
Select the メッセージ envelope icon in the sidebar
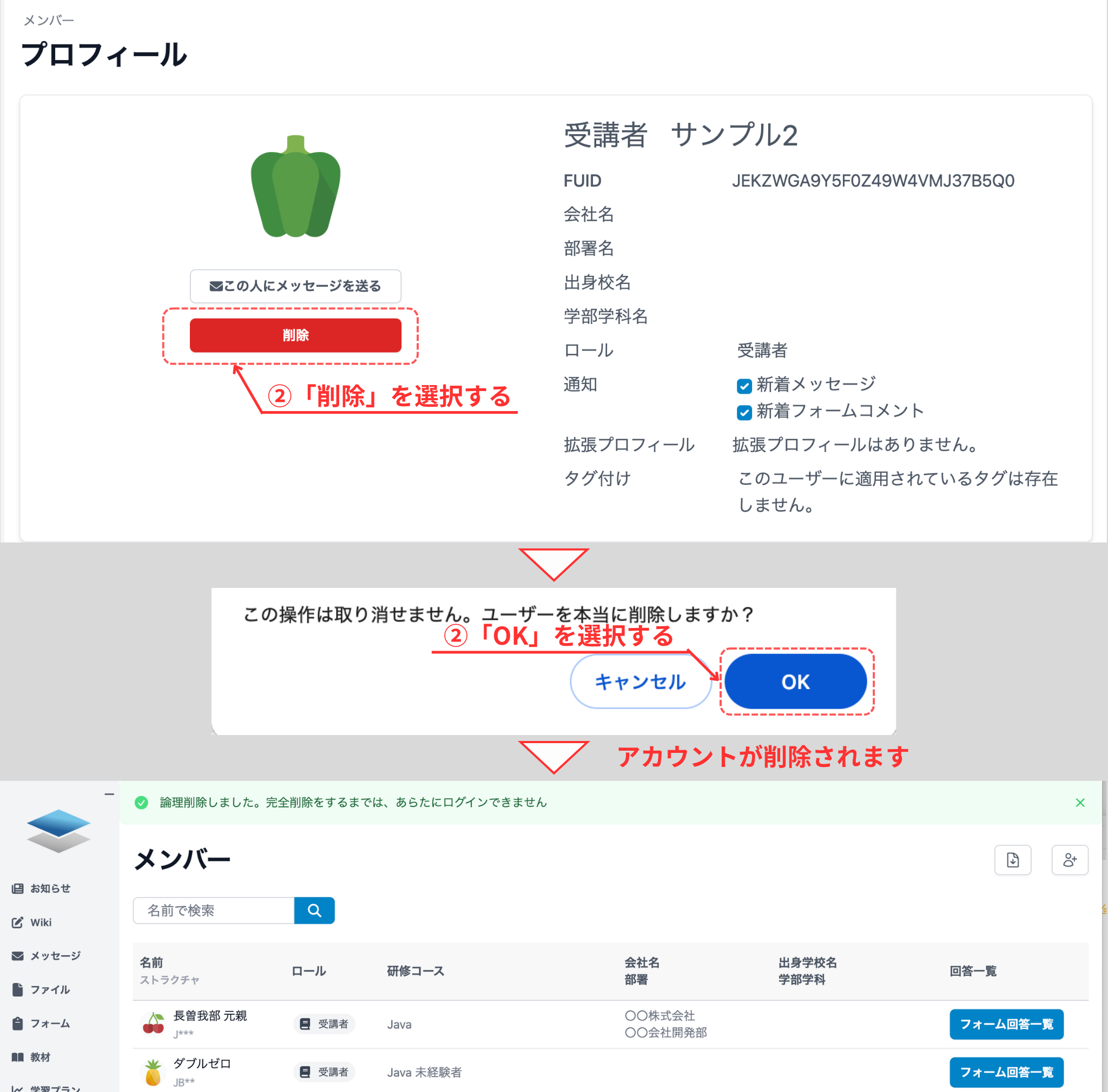17,956
